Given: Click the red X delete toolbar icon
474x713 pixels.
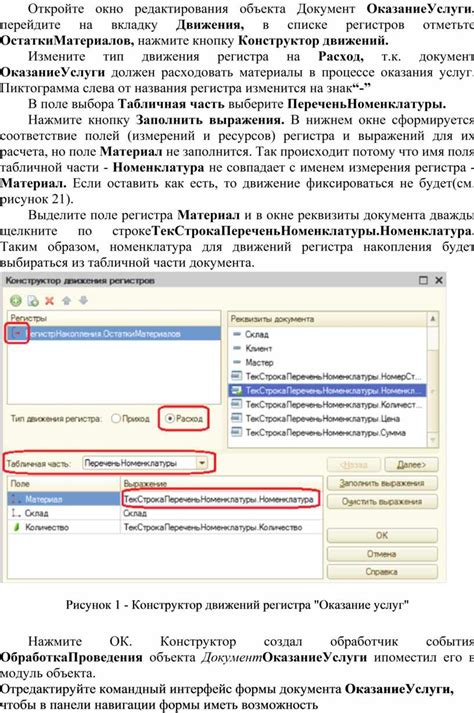Looking at the screenshot, I should (50, 301).
